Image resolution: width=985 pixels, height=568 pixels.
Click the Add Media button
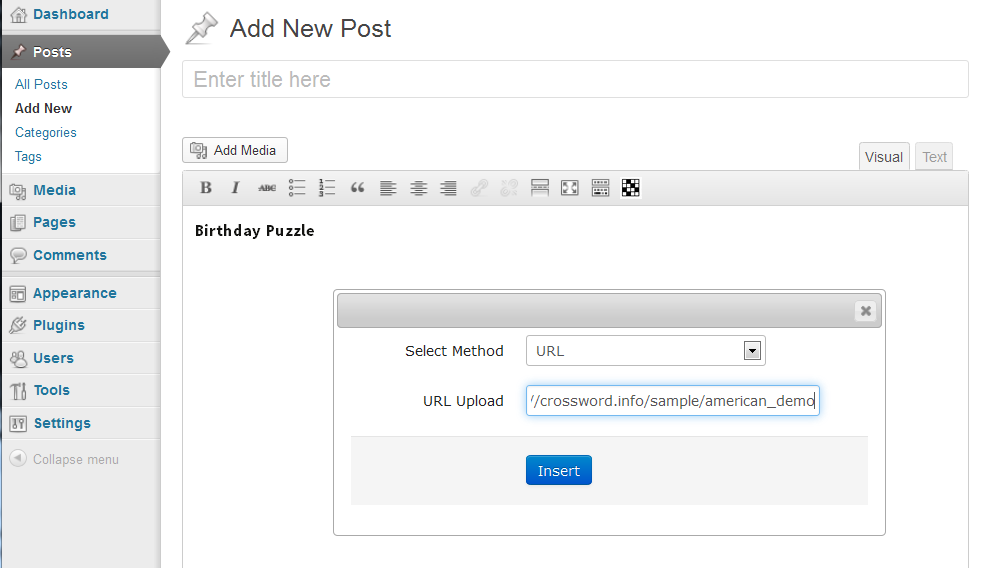pos(235,150)
